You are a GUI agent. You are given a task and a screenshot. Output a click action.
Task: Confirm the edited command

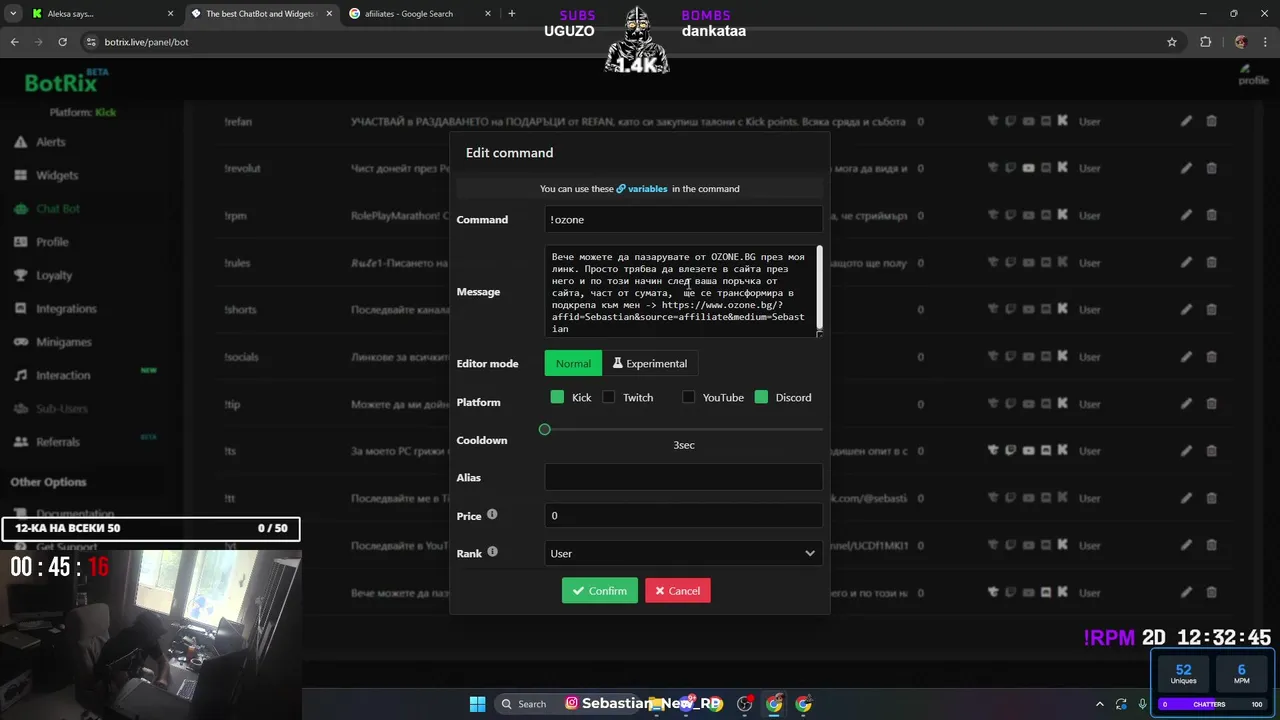(600, 590)
